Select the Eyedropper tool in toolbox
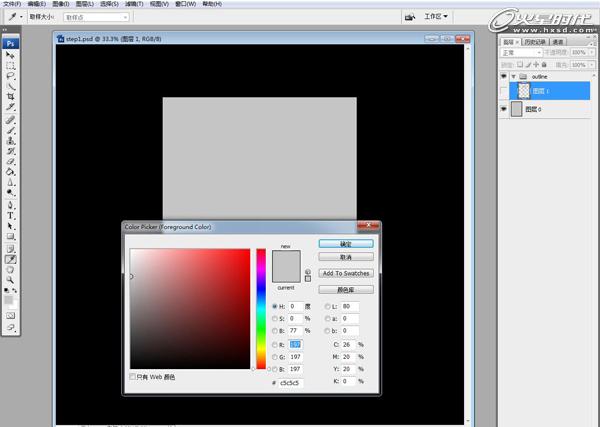The height and width of the screenshot is (427, 600). coord(11,258)
